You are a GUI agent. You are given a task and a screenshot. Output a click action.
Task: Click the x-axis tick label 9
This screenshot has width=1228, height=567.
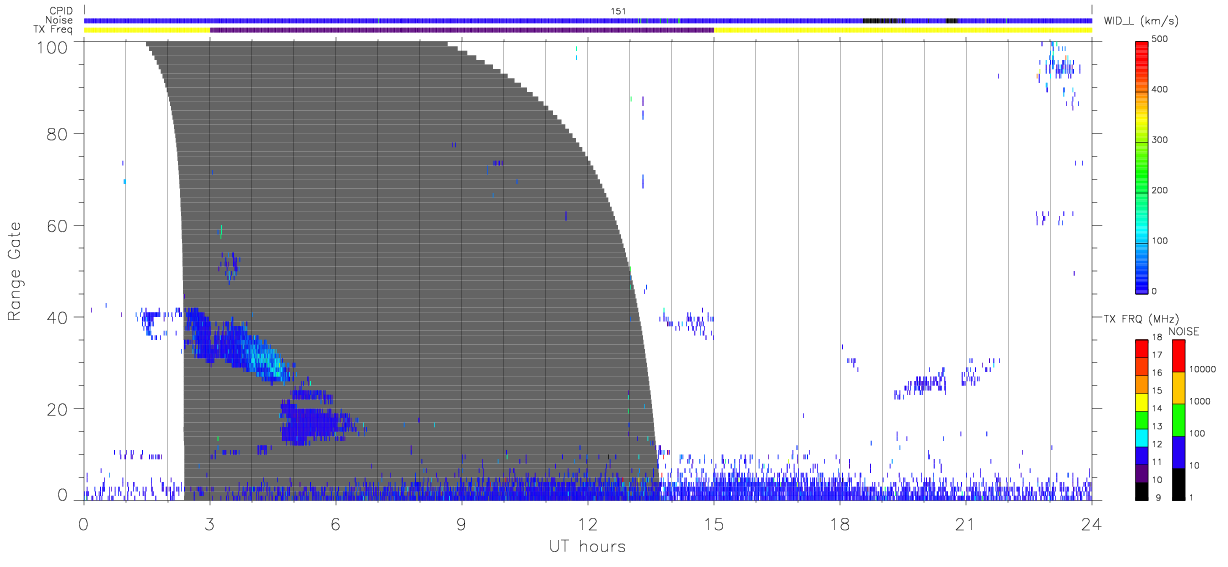tap(462, 524)
